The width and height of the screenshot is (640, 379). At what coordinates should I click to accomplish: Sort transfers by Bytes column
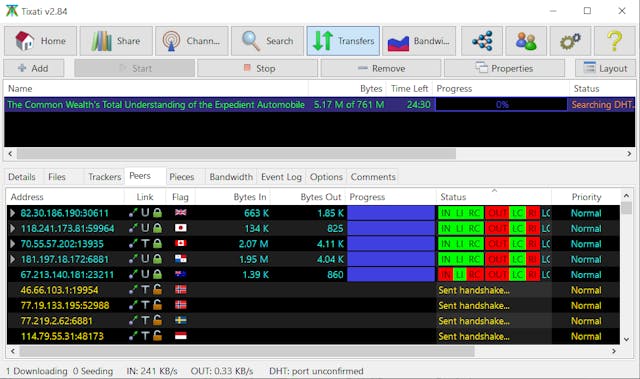[347, 89]
